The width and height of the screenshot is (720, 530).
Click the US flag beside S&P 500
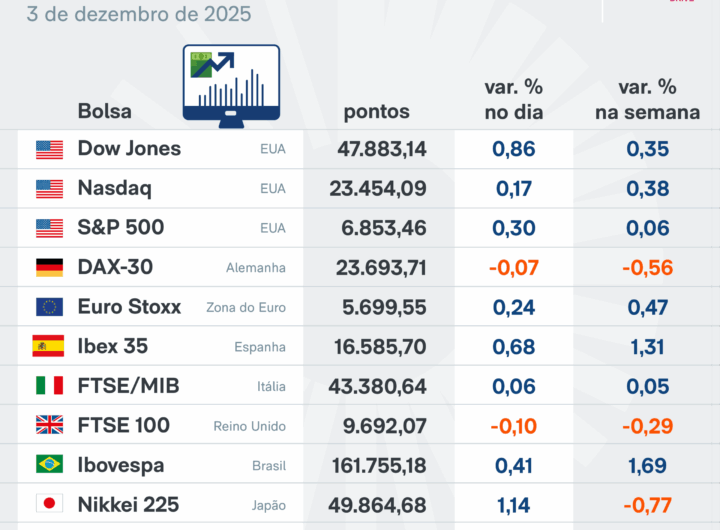pyautogui.click(x=49, y=228)
